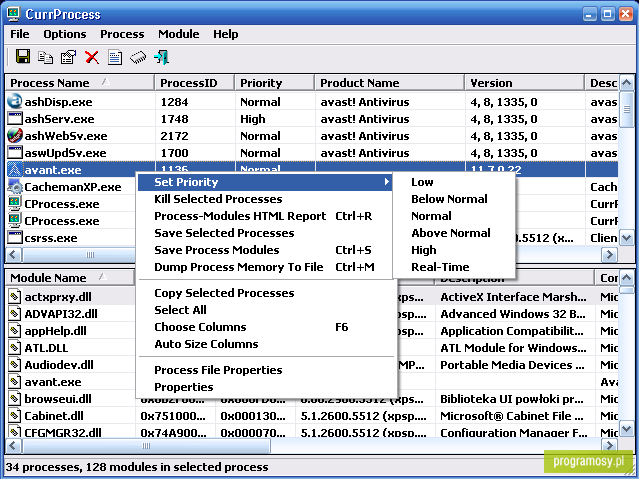Set priority to Below Normal
Screen dimensions: 639x479
click(454, 199)
